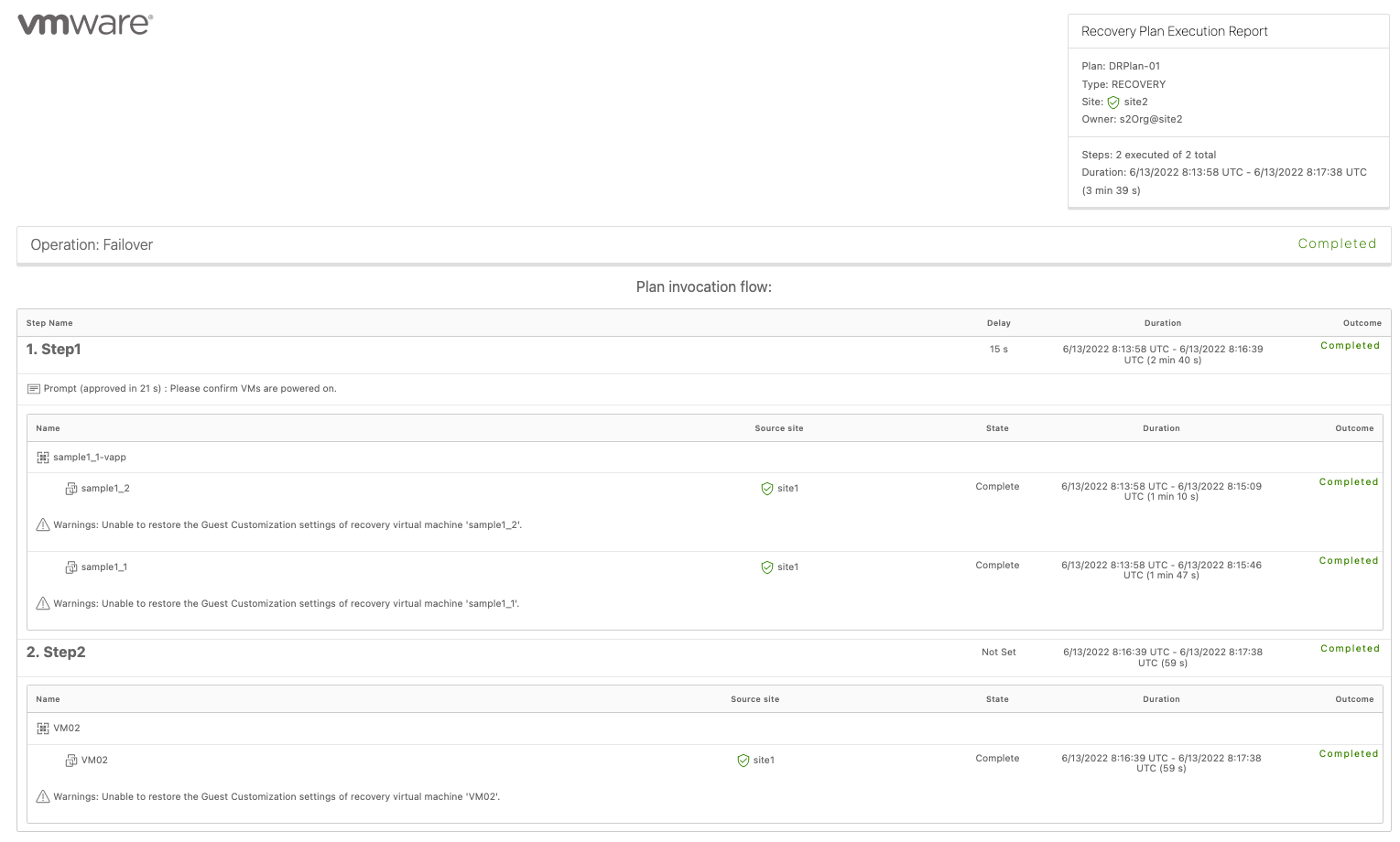Image resolution: width=1400 pixels, height=842 pixels.
Task: Click the VM icon next to sample1_2
Action: [71, 489]
